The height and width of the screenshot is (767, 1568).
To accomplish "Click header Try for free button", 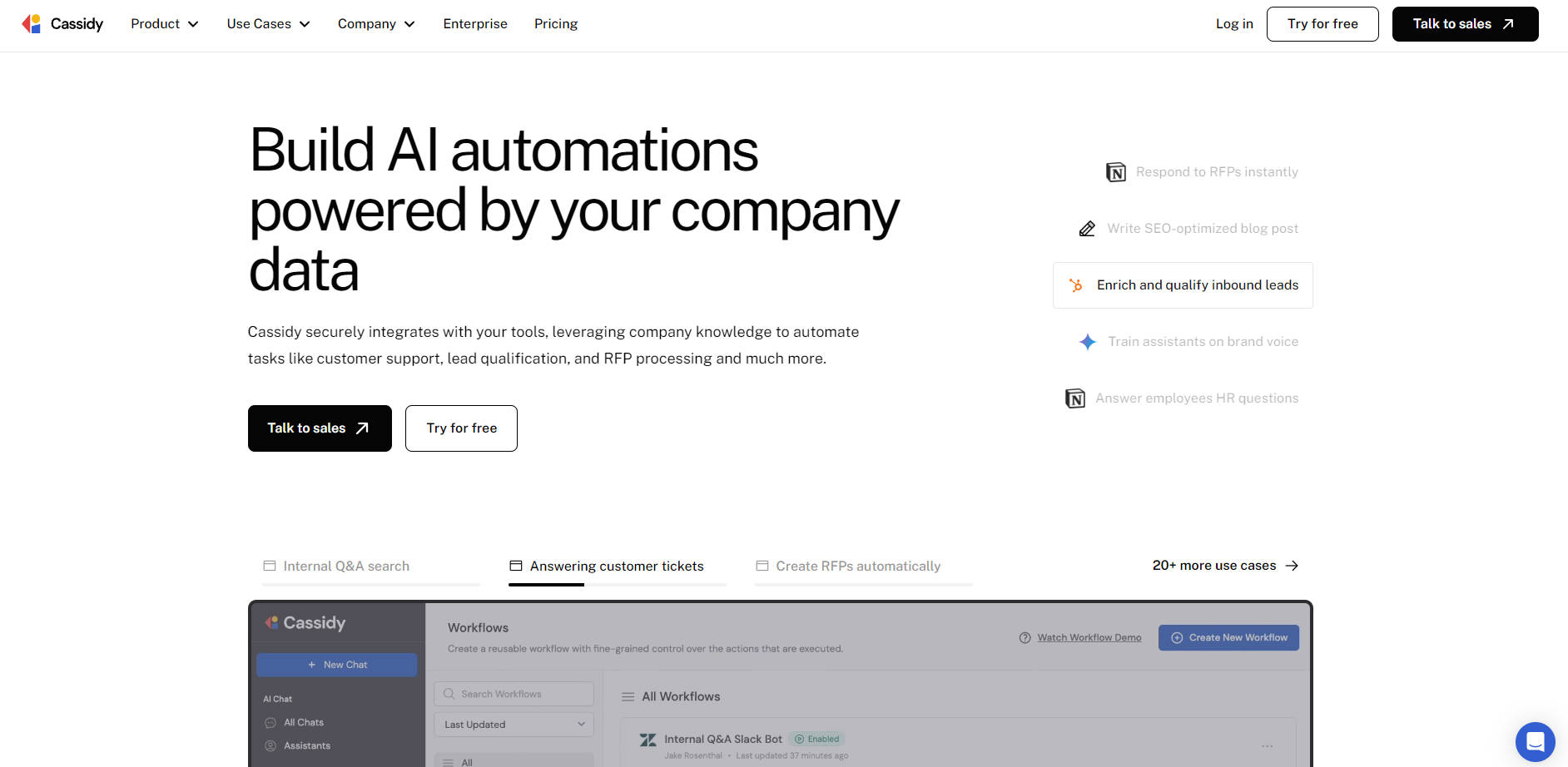I will pyautogui.click(x=1322, y=24).
